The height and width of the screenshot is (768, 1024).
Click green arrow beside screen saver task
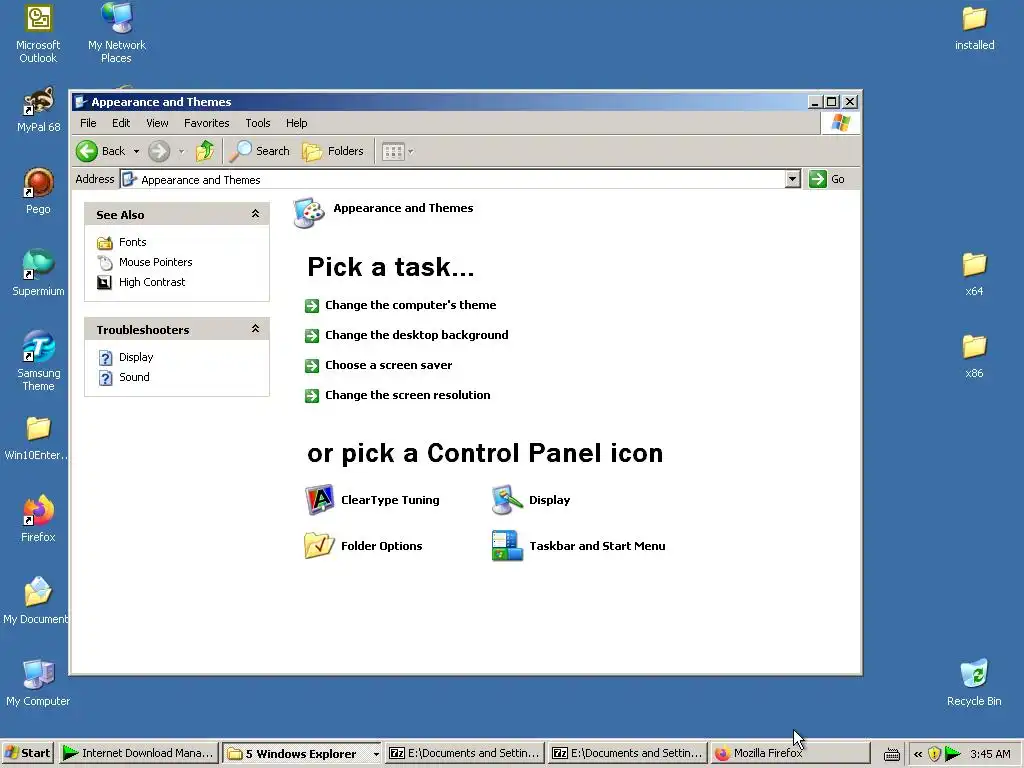tap(312, 366)
